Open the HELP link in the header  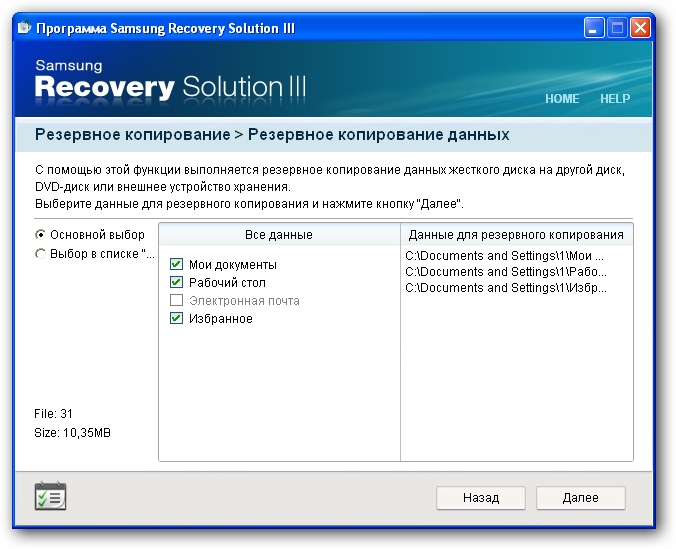click(615, 99)
